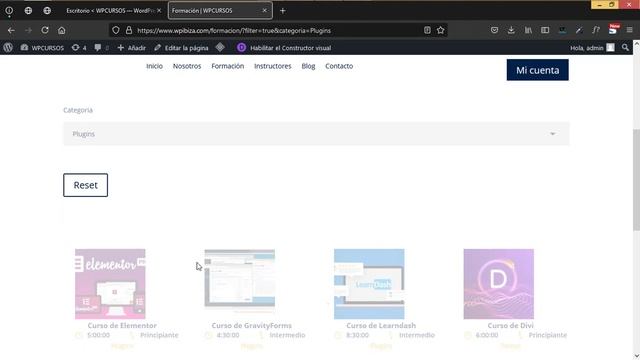
Task: Open Hola, admin account menu
Action: coord(592,48)
